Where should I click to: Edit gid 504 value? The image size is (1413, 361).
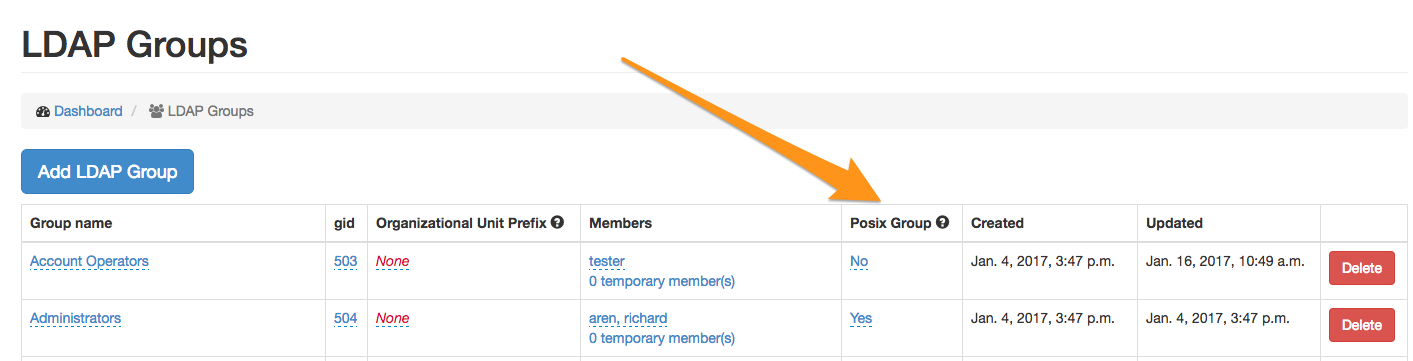pos(345,318)
